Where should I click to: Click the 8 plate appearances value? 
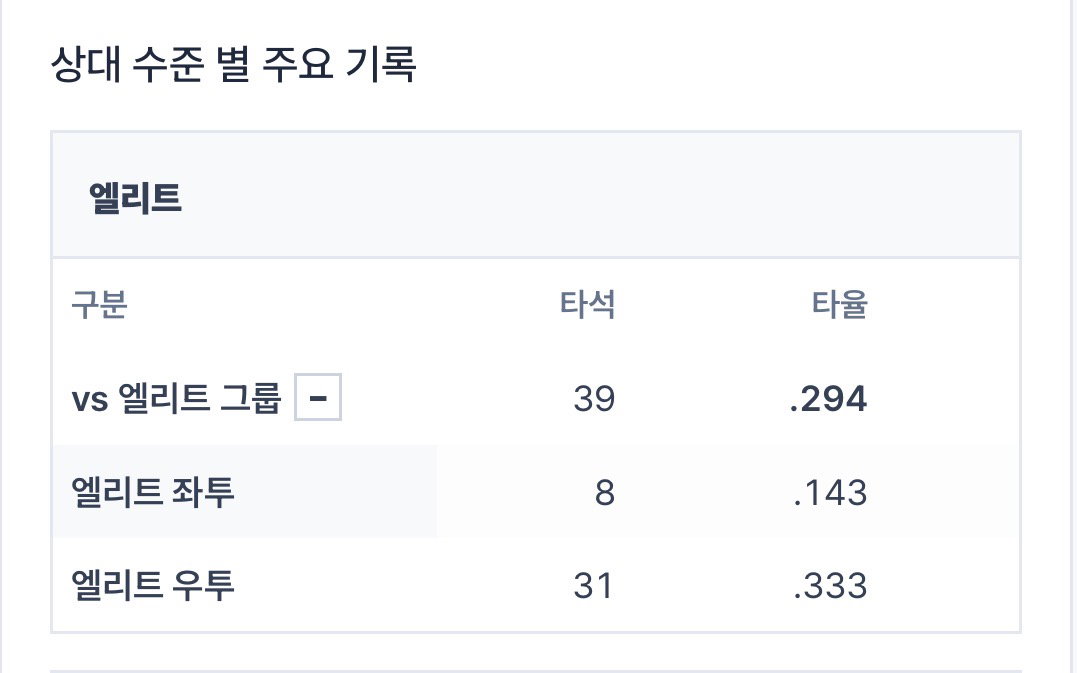click(604, 492)
